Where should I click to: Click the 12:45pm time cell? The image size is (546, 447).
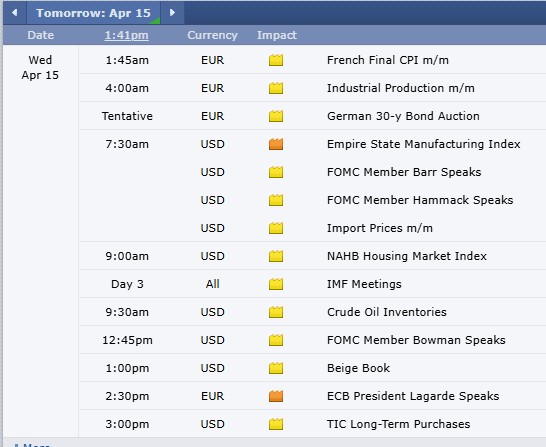pos(127,340)
